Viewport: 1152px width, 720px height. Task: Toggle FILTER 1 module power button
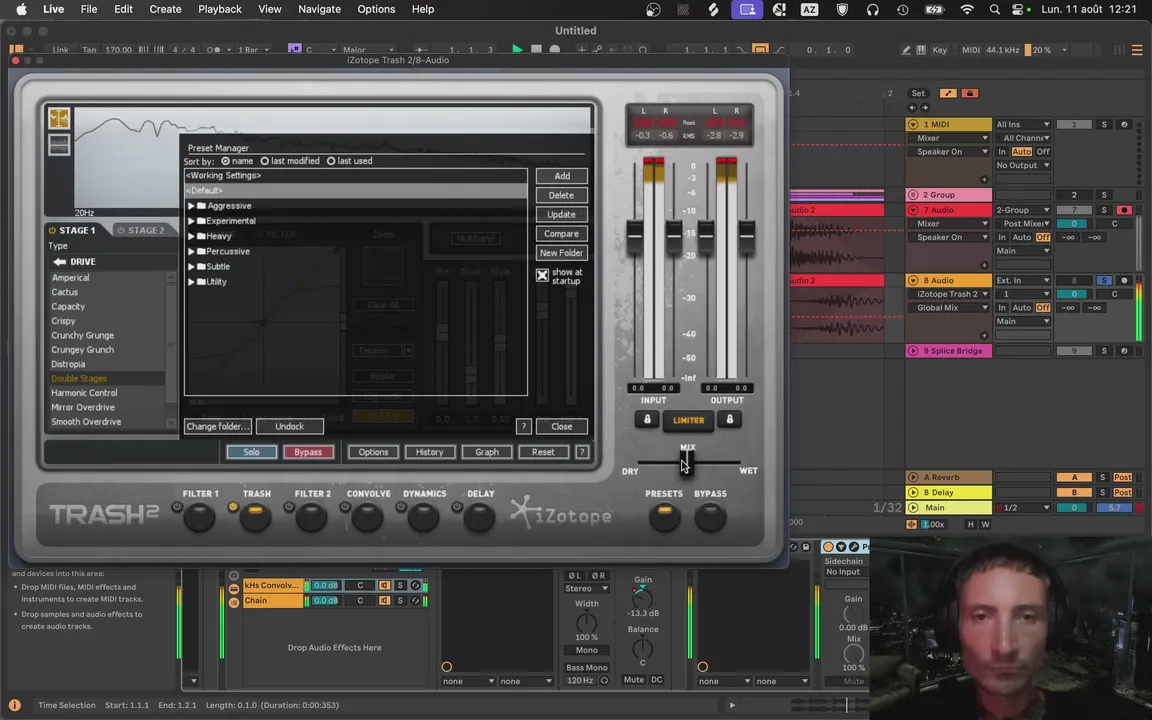176,507
